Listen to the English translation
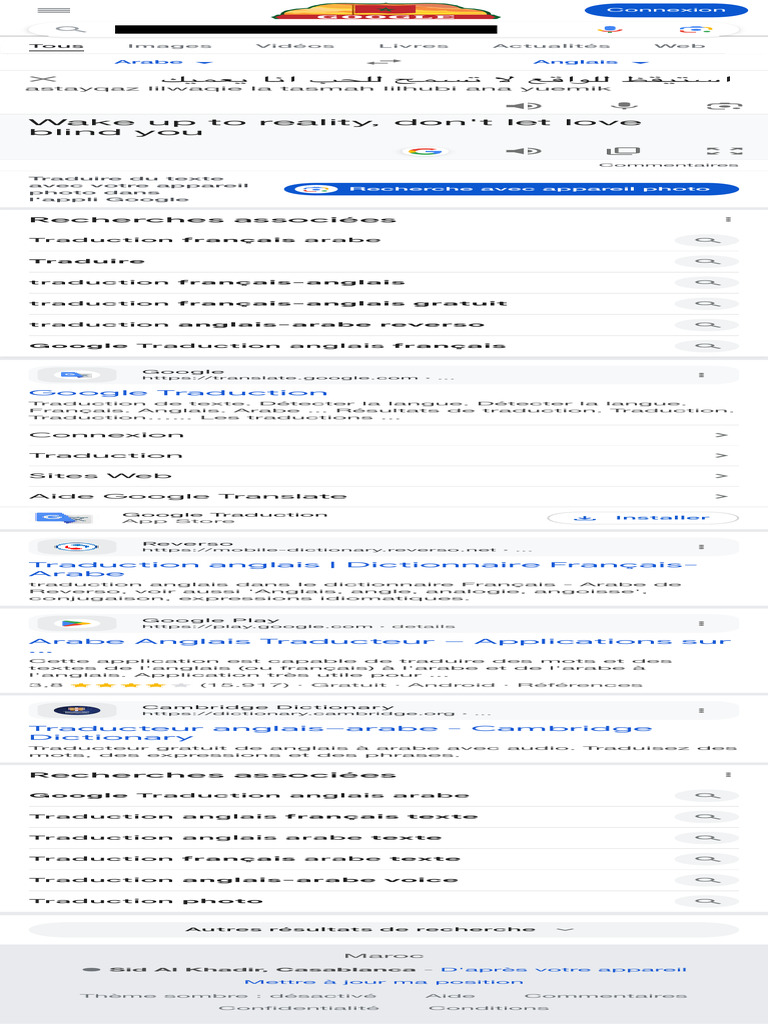 tap(516, 151)
